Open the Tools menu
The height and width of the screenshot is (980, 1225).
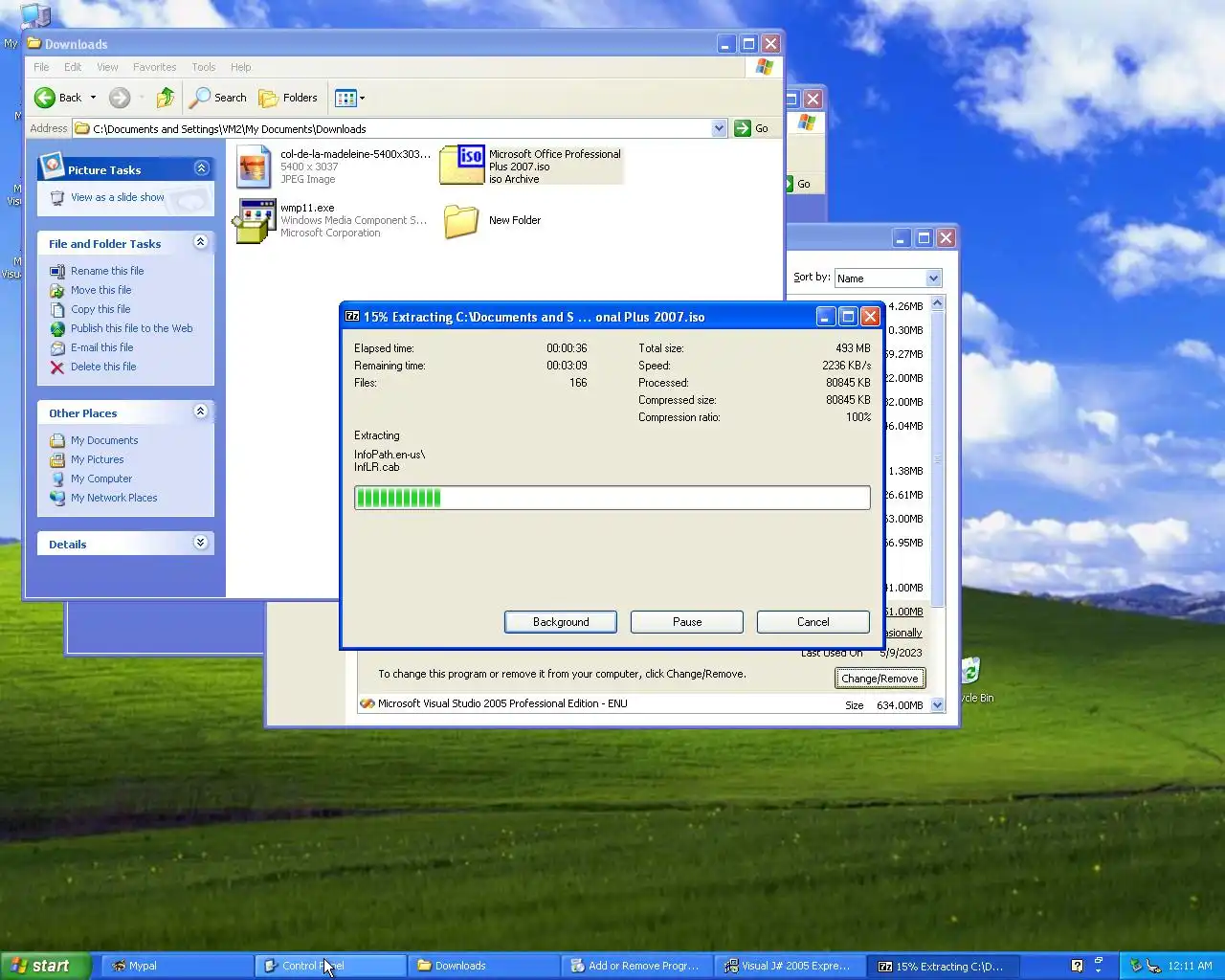(203, 67)
